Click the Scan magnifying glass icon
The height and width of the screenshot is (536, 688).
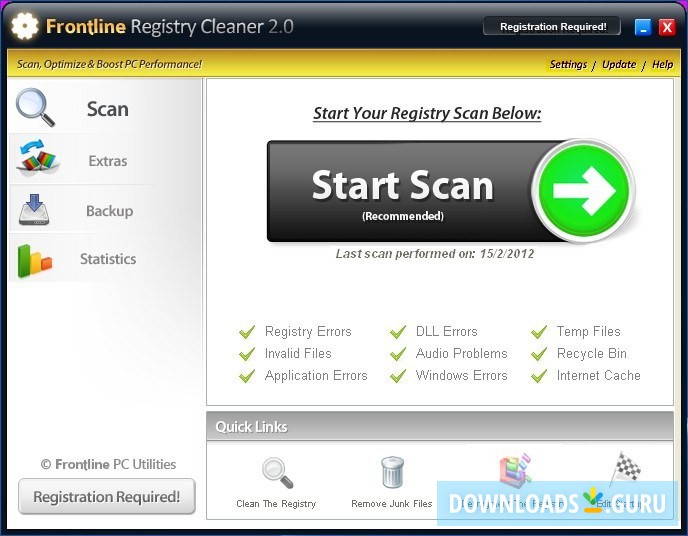click(35, 107)
